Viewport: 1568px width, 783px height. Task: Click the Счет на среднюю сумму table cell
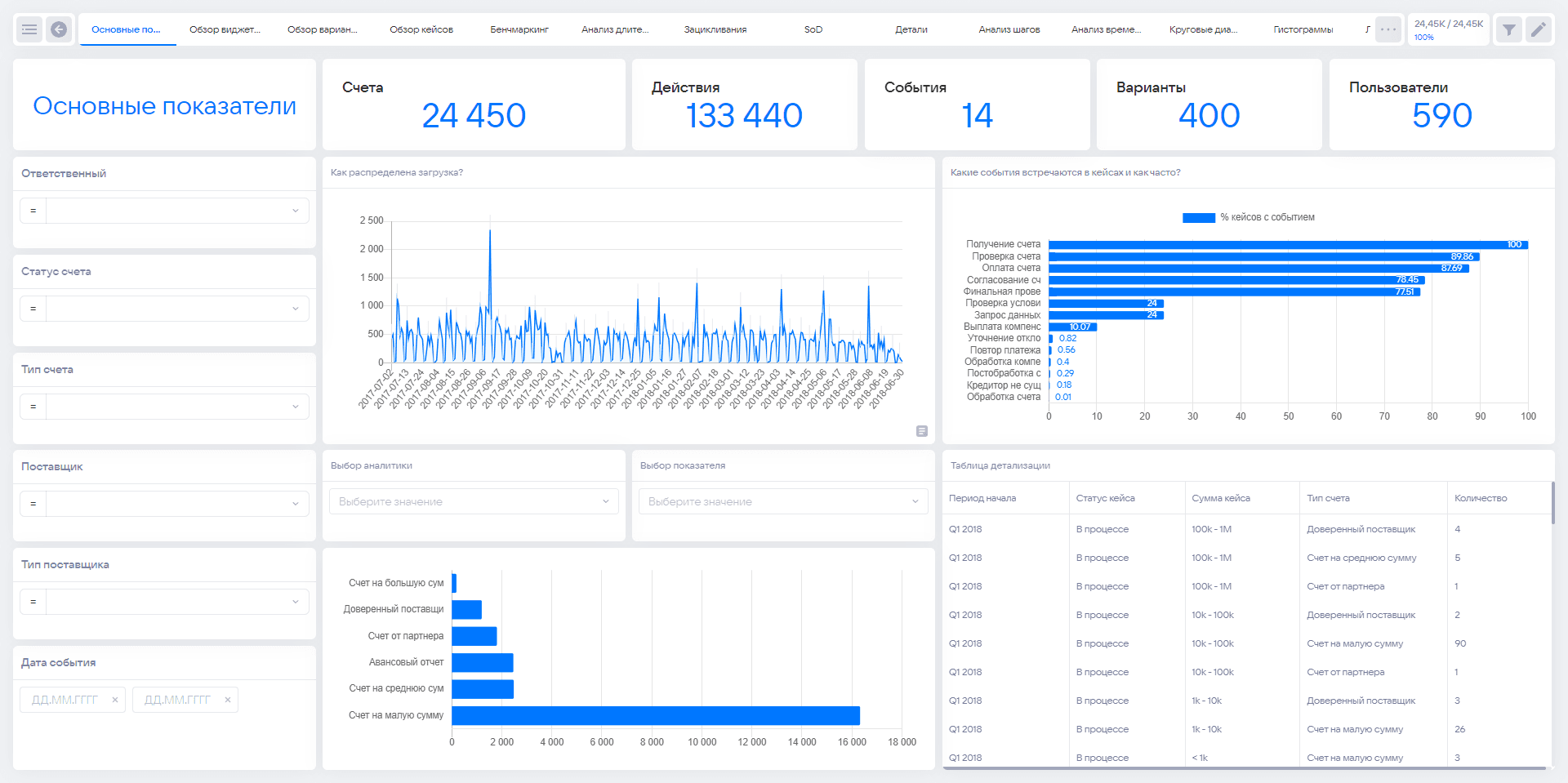click(x=1361, y=558)
